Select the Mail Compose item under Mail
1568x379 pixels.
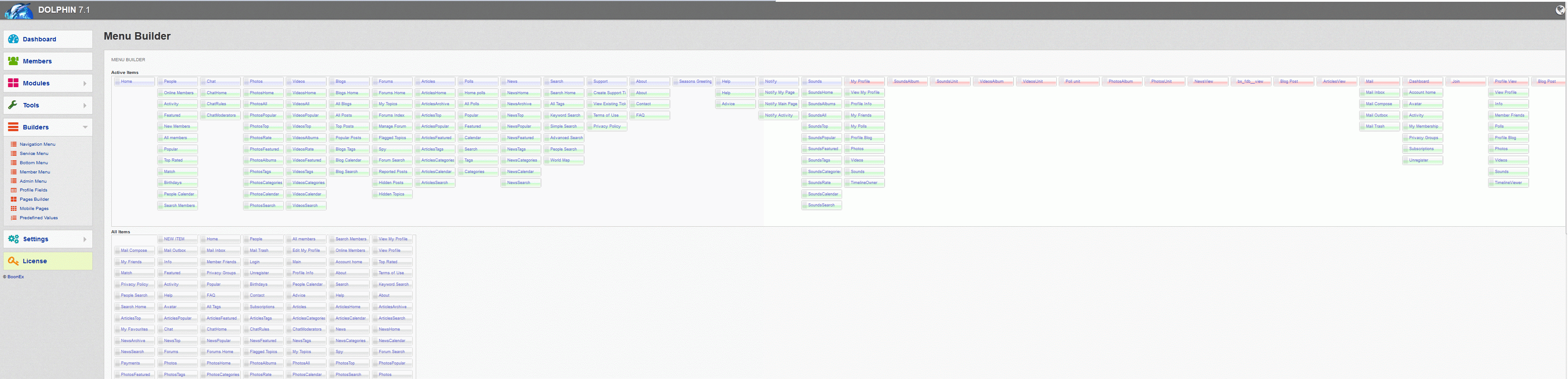(x=1379, y=104)
